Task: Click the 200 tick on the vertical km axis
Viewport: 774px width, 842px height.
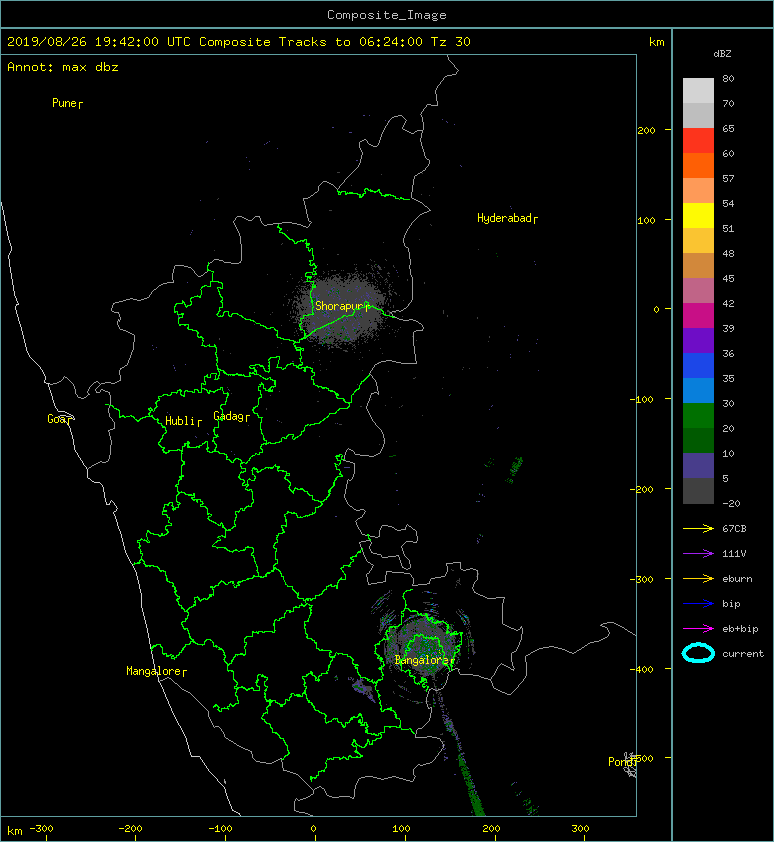Action: pyautogui.click(x=646, y=130)
